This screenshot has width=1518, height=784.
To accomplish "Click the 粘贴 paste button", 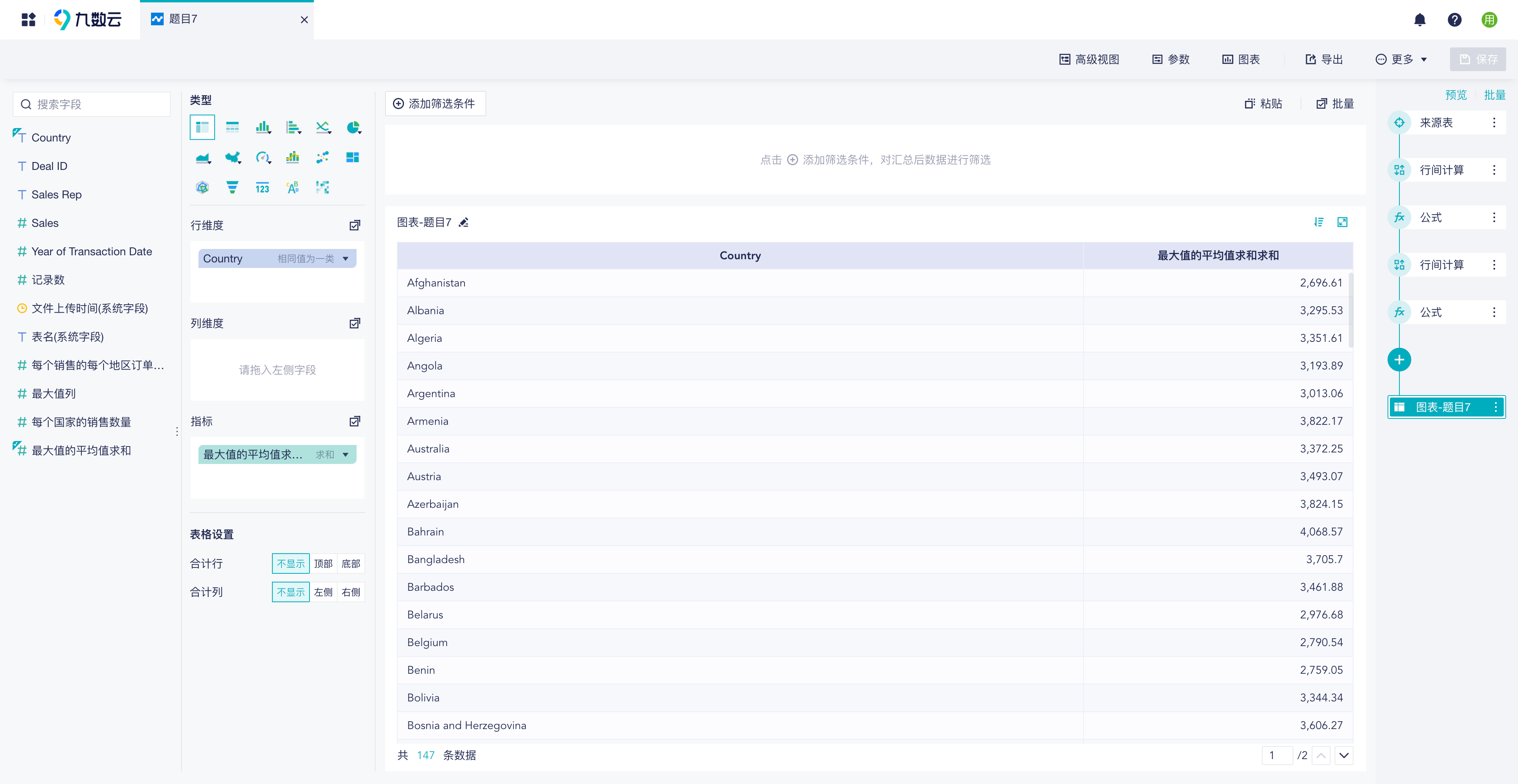I will click(1263, 104).
